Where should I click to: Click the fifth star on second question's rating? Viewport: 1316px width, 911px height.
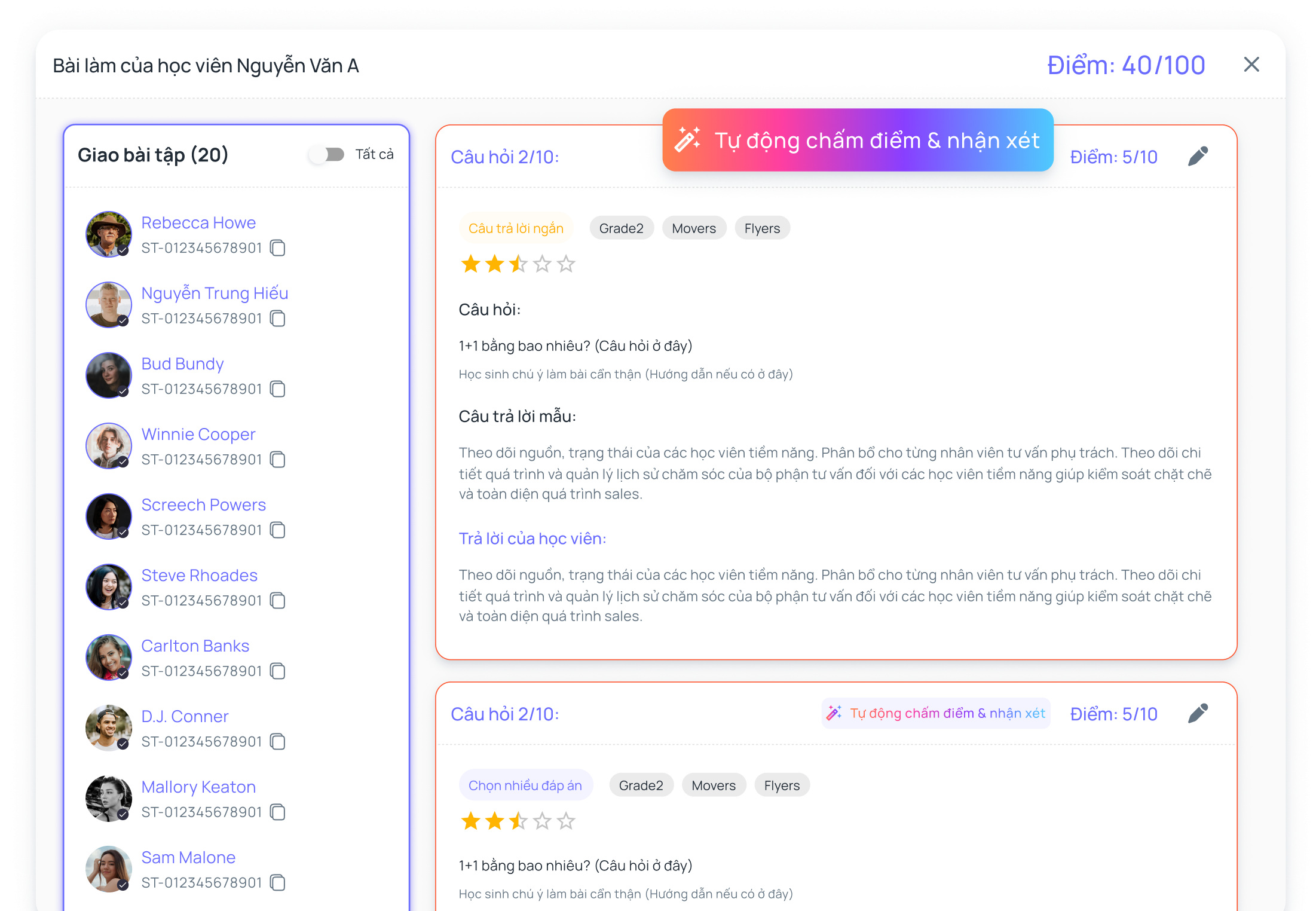pos(566,821)
